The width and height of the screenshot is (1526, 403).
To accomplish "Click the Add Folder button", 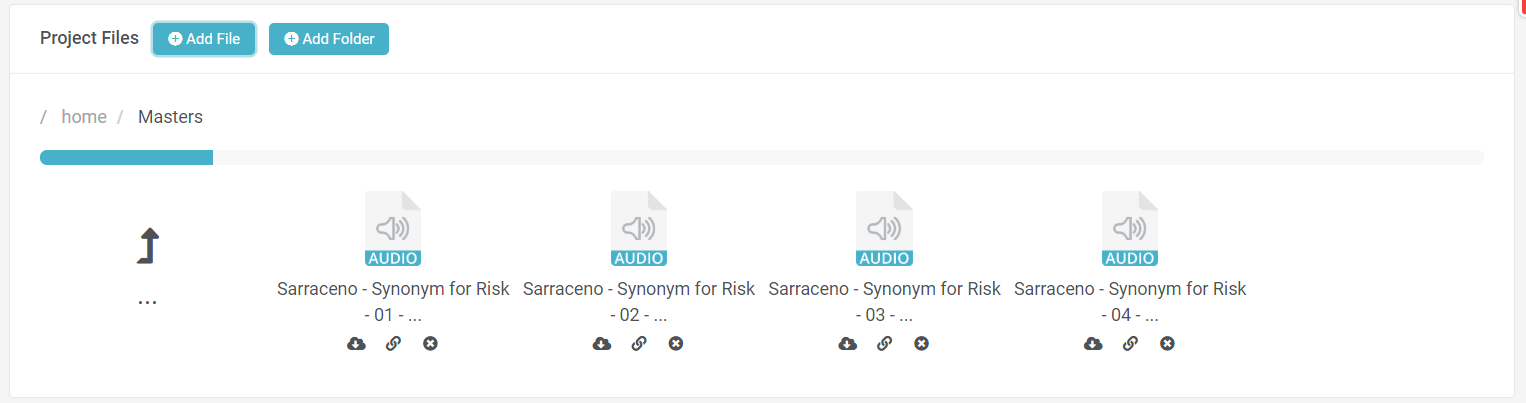I will (x=329, y=39).
